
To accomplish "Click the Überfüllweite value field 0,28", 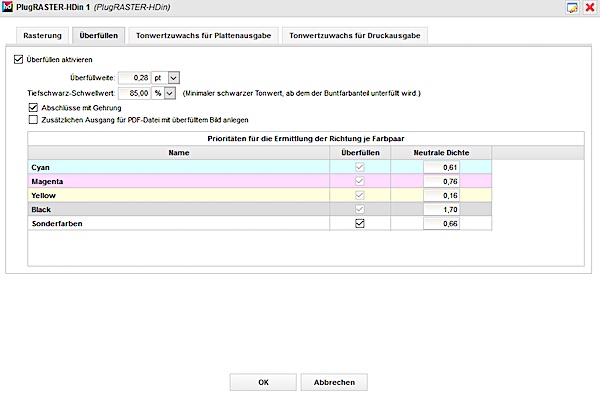I will 135,78.
